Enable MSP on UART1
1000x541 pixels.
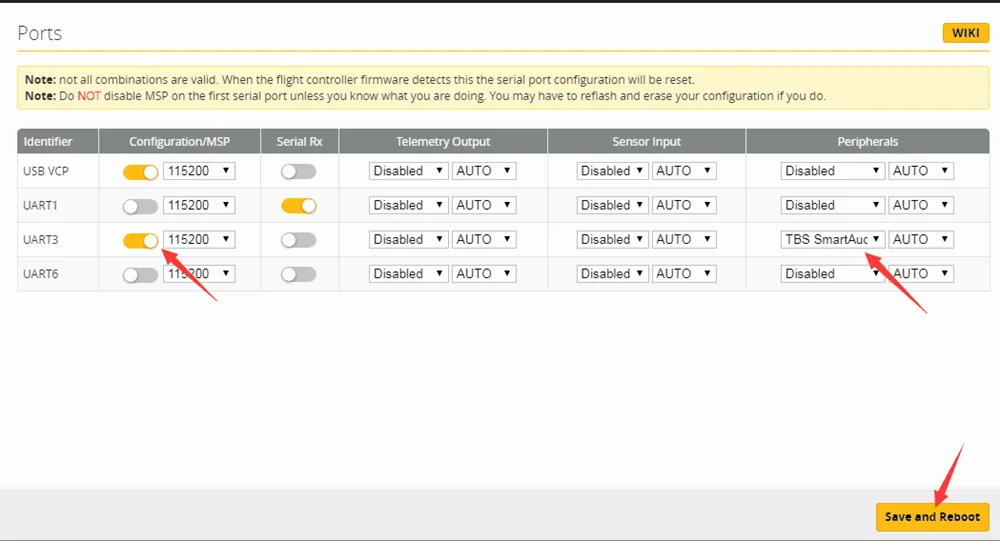(140, 206)
